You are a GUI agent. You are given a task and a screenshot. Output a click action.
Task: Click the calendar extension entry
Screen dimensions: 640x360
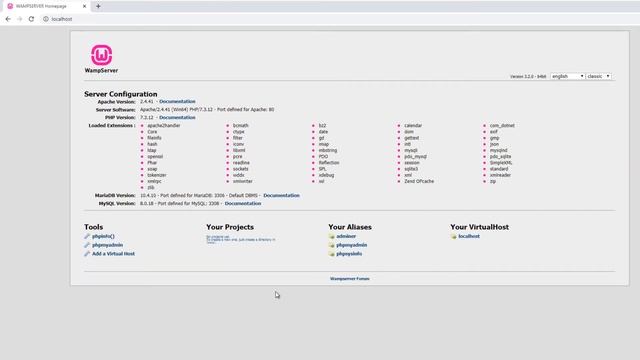413,126
